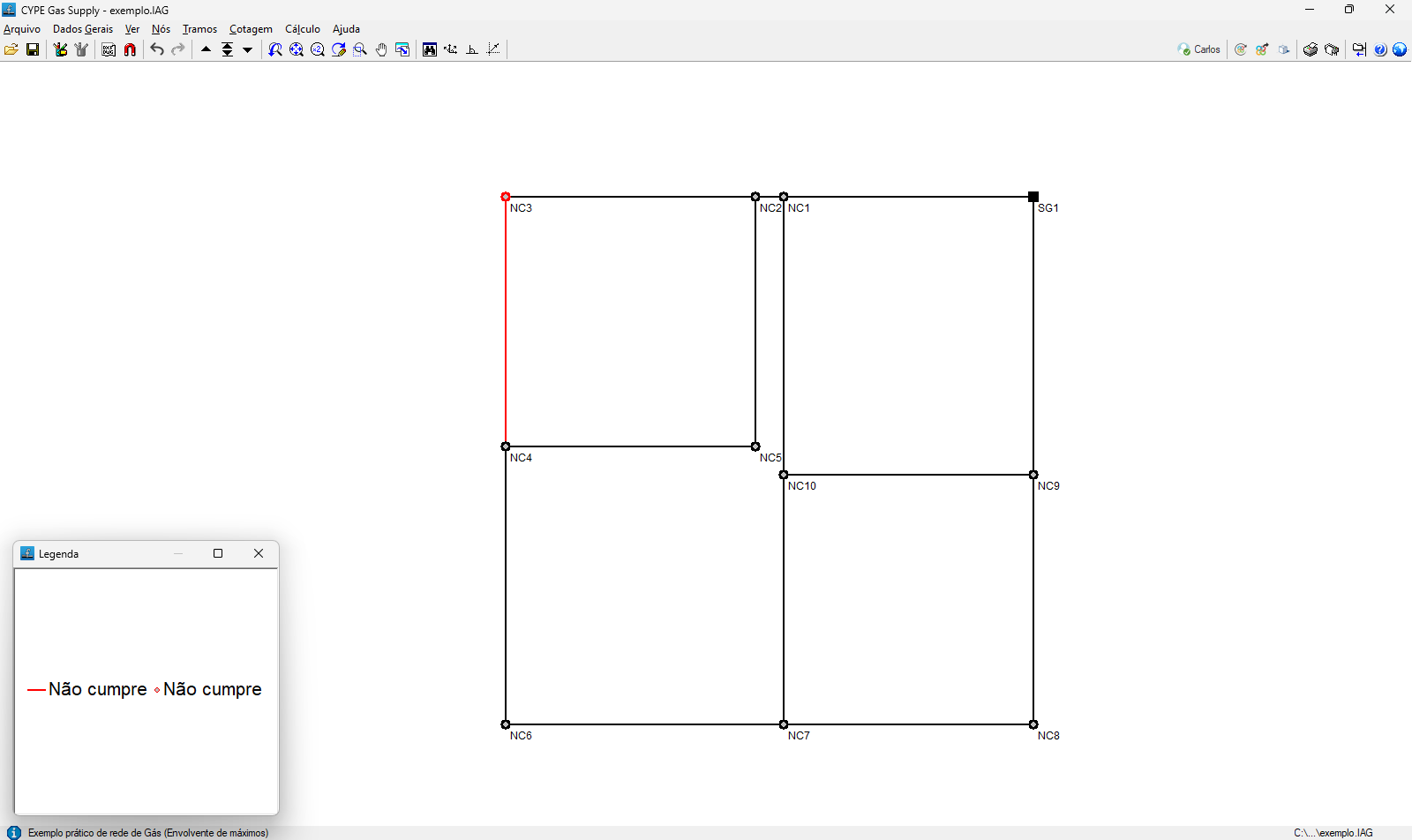This screenshot has width=1412, height=840.
Task: Click the red node 'Não cumpre' legend entry
Action: [208, 689]
